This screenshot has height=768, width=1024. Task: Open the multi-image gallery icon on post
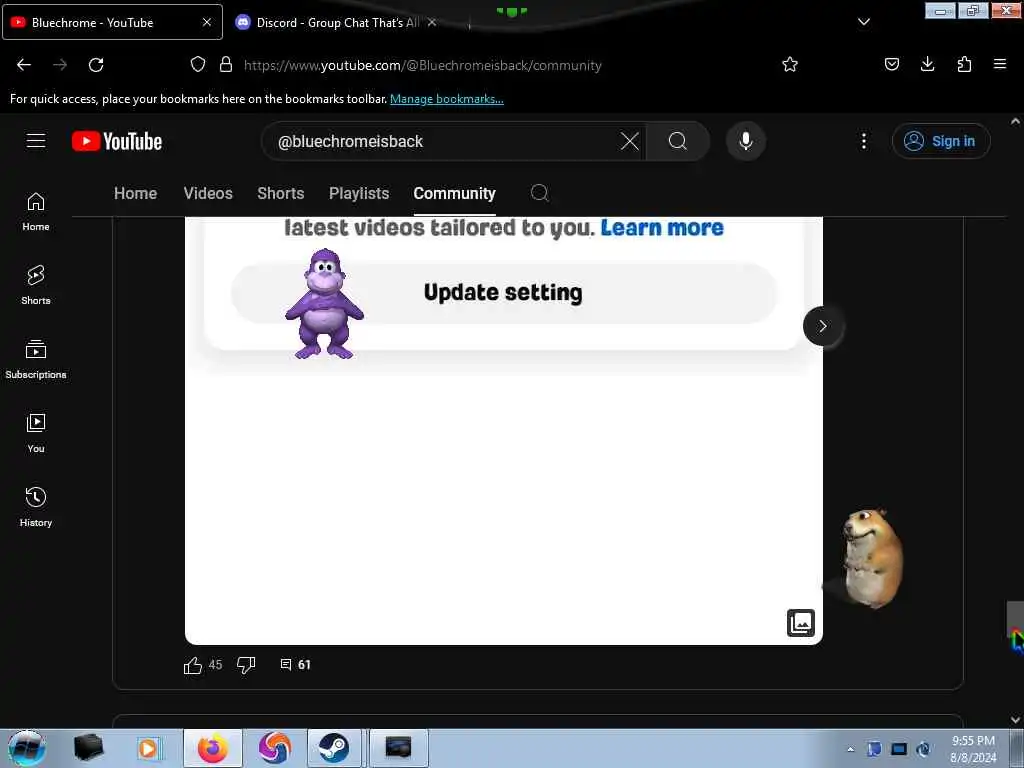pos(801,622)
